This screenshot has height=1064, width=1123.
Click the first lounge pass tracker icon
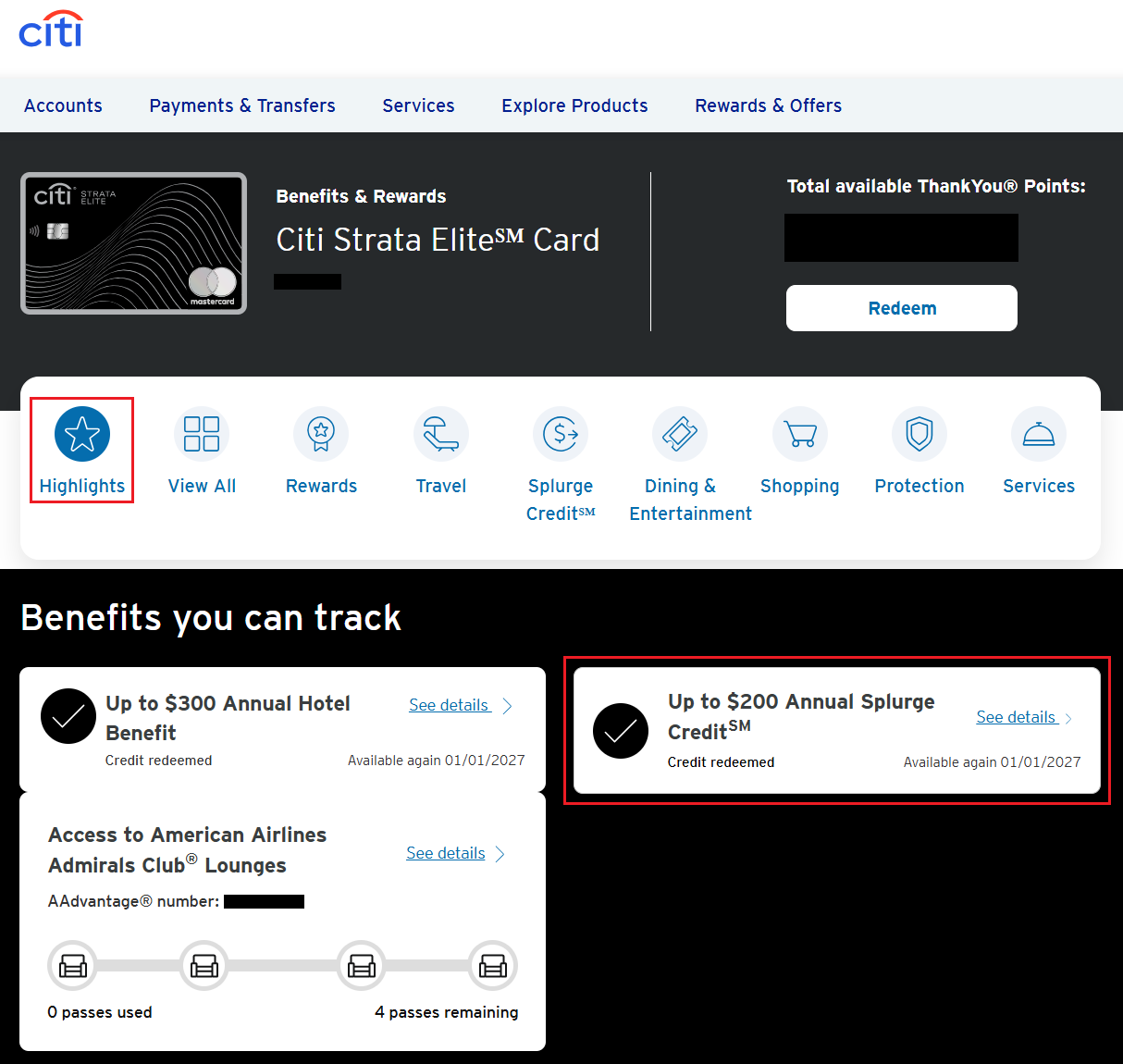tap(72, 966)
